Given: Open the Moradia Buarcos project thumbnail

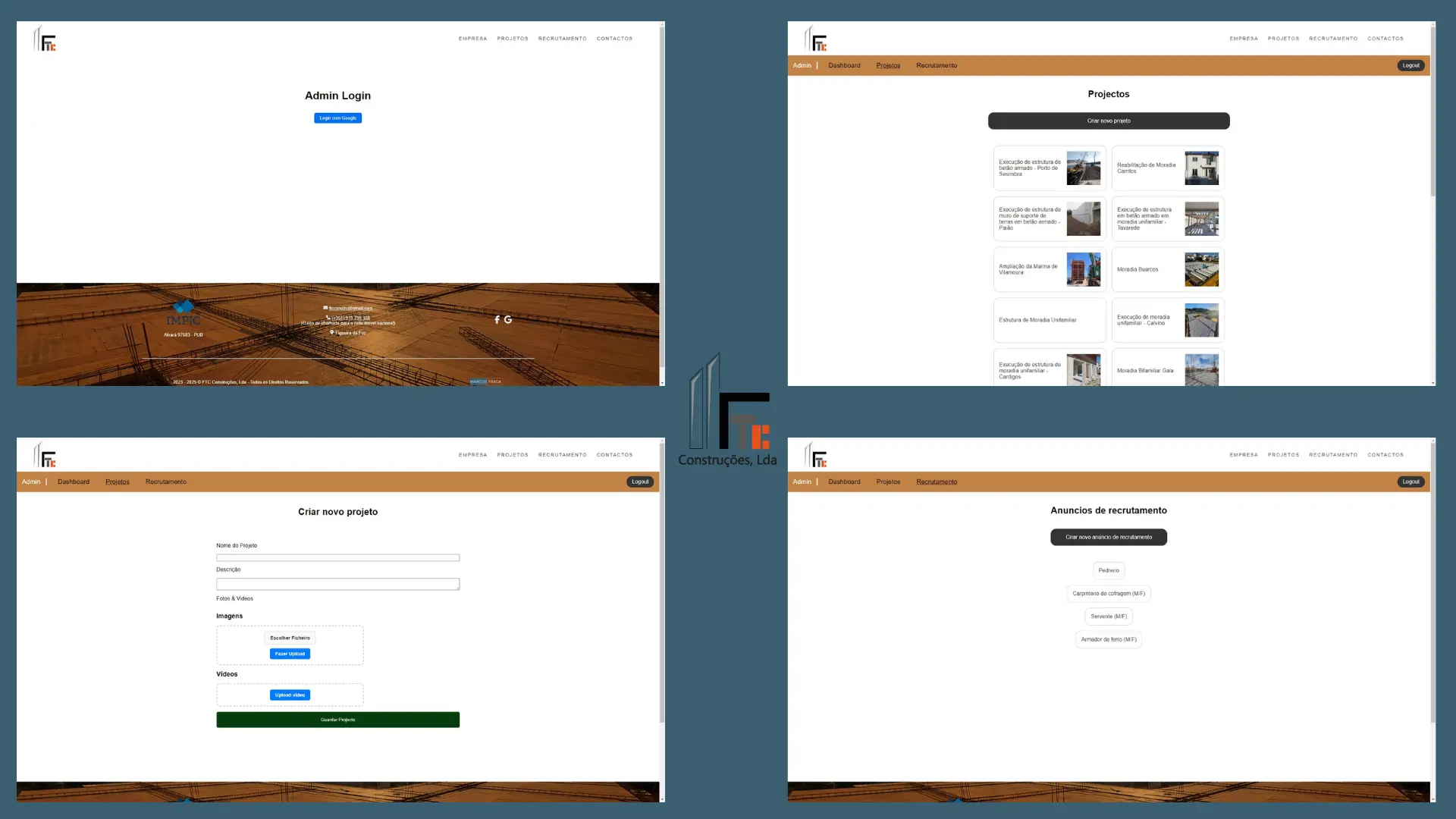Looking at the screenshot, I should (x=1202, y=269).
